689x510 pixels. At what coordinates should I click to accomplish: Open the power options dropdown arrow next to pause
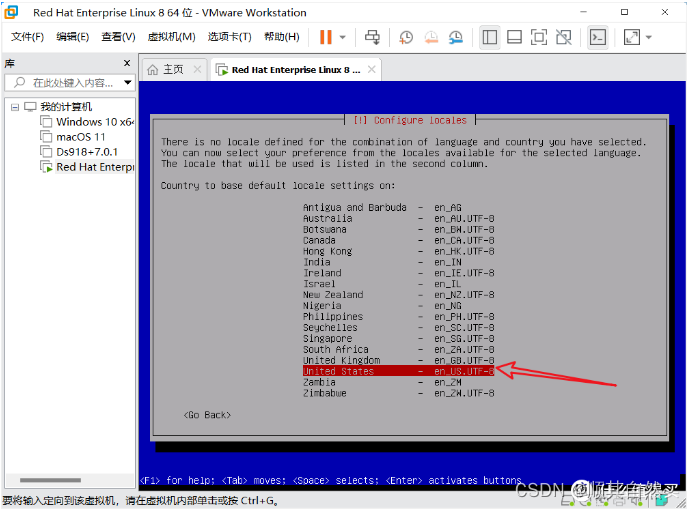343,37
